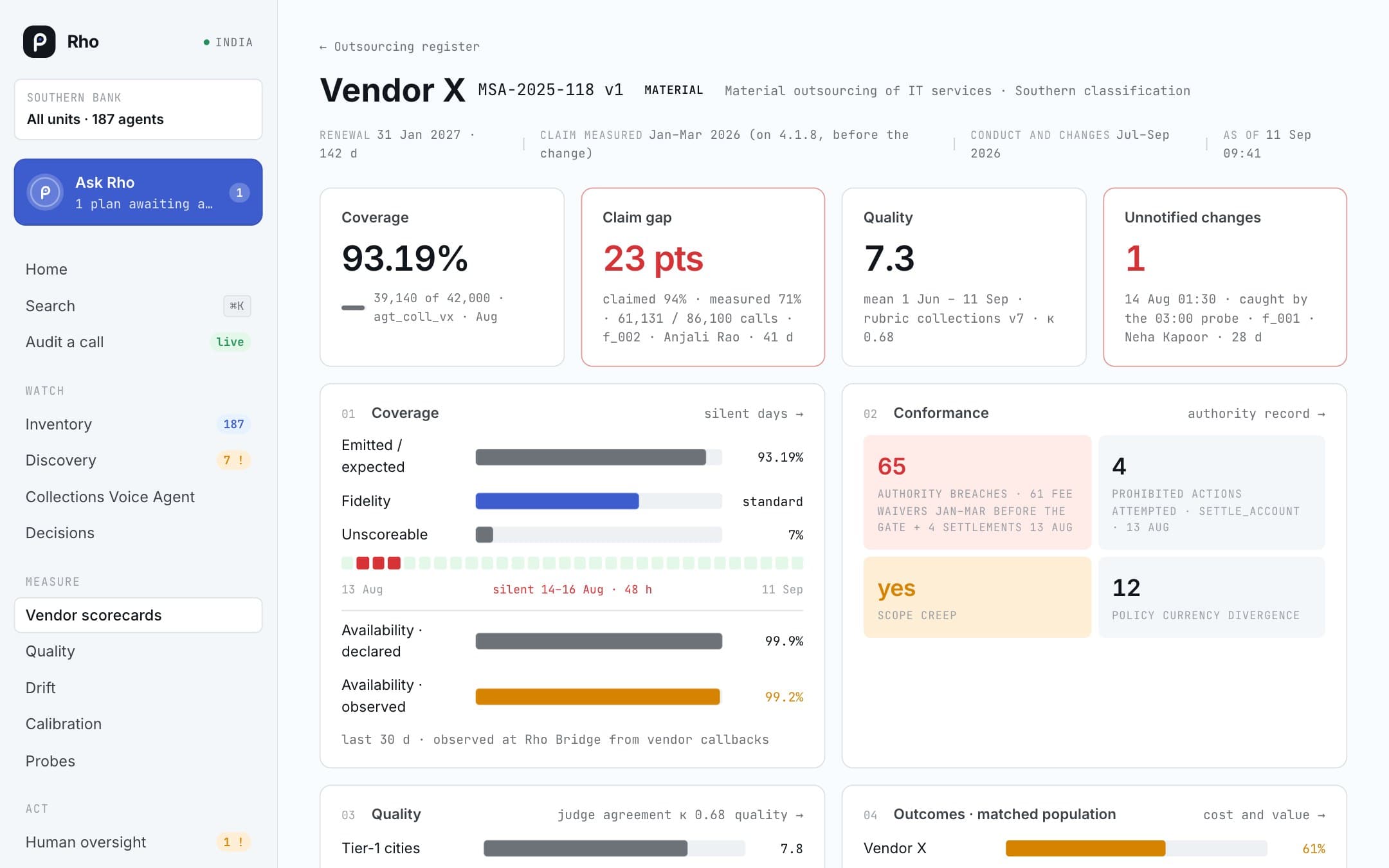This screenshot has width=1389, height=868.
Task: Click the Tier-1 cities 7.8 score
Action: [792, 849]
